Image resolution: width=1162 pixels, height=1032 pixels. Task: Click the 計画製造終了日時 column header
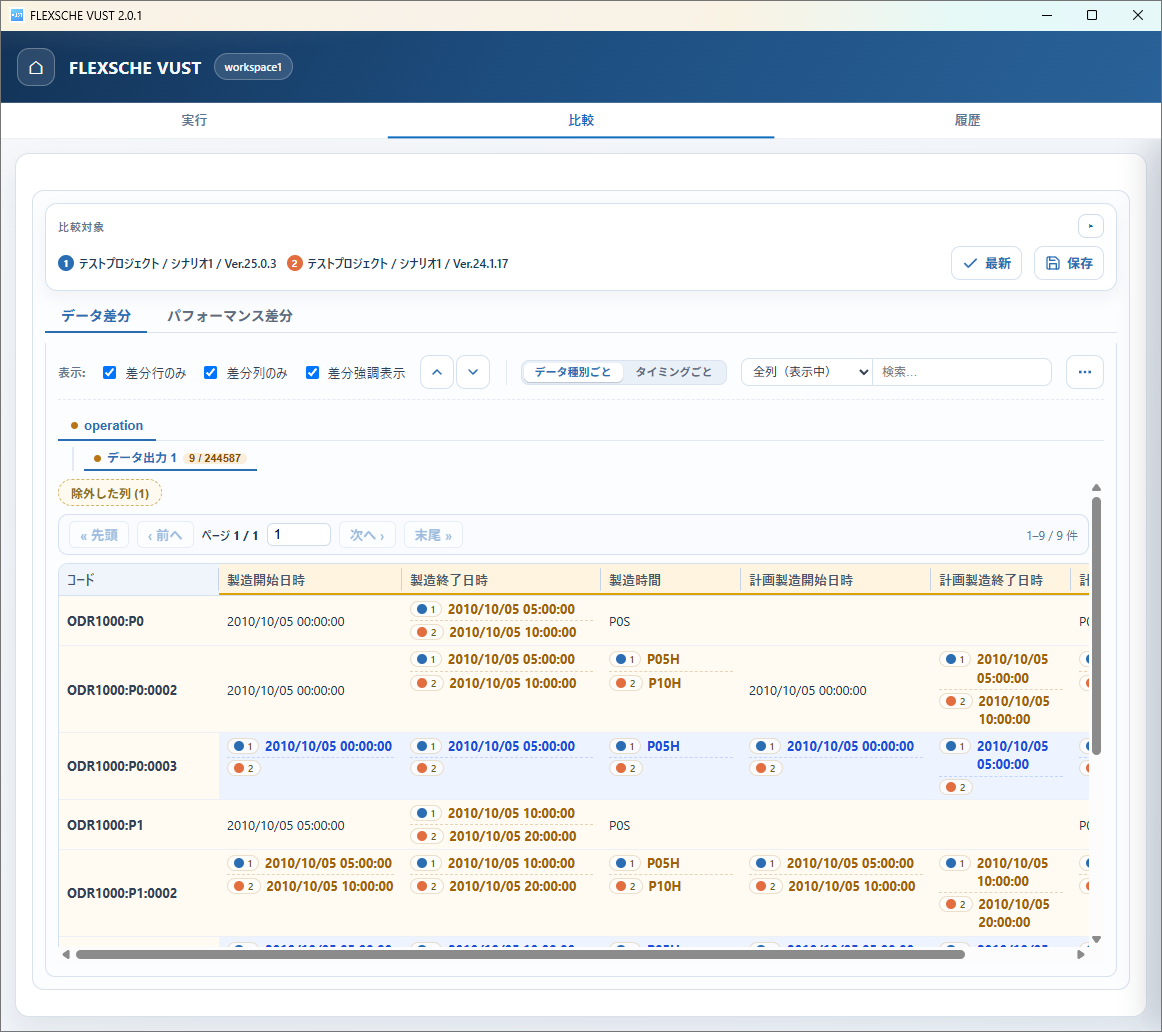[1000, 580]
